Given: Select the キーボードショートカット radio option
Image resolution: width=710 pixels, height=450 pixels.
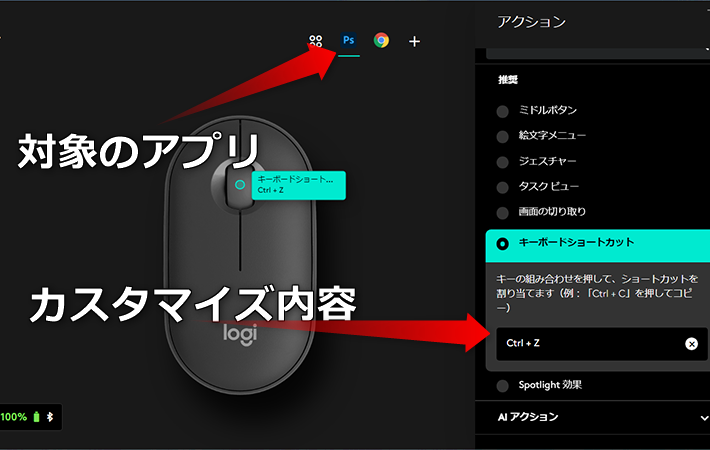Looking at the screenshot, I should click(x=502, y=244).
